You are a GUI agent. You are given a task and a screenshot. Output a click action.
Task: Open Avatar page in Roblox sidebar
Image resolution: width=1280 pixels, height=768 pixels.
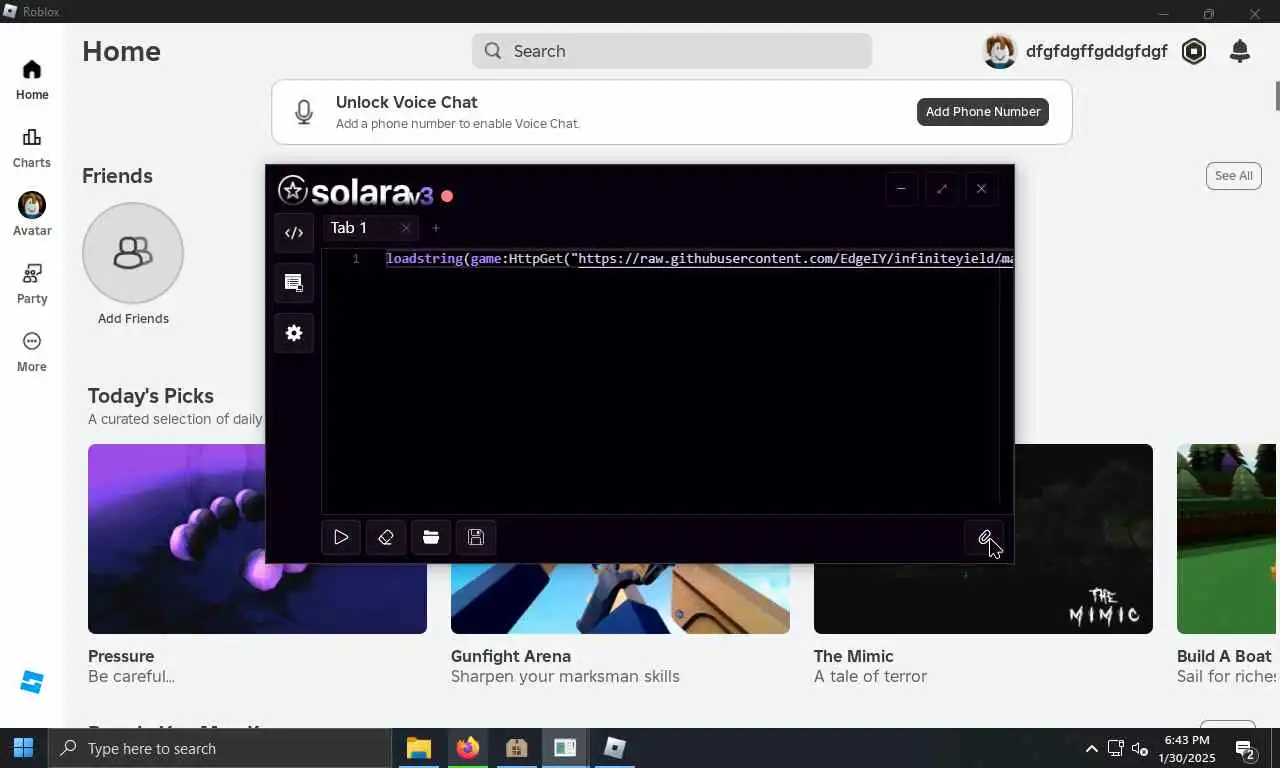[32, 216]
